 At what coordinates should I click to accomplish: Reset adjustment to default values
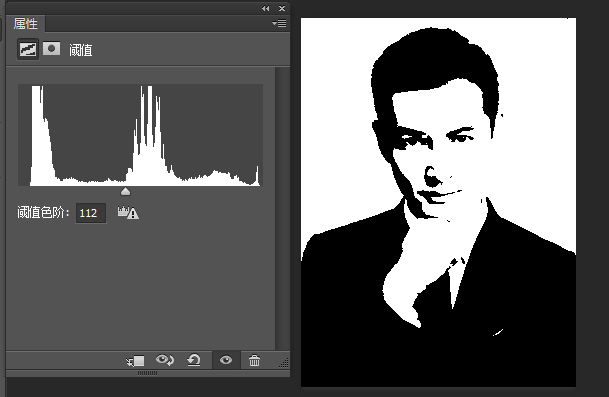pyautogui.click(x=193, y=360)
